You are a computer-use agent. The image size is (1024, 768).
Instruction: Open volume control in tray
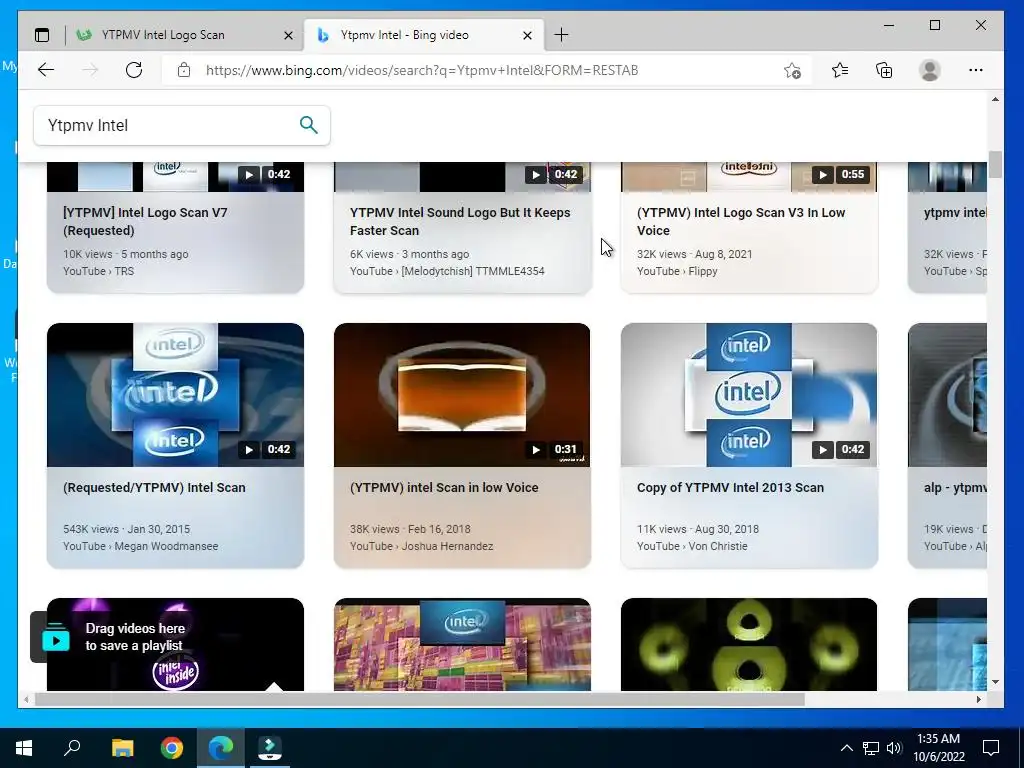(894, 748)
